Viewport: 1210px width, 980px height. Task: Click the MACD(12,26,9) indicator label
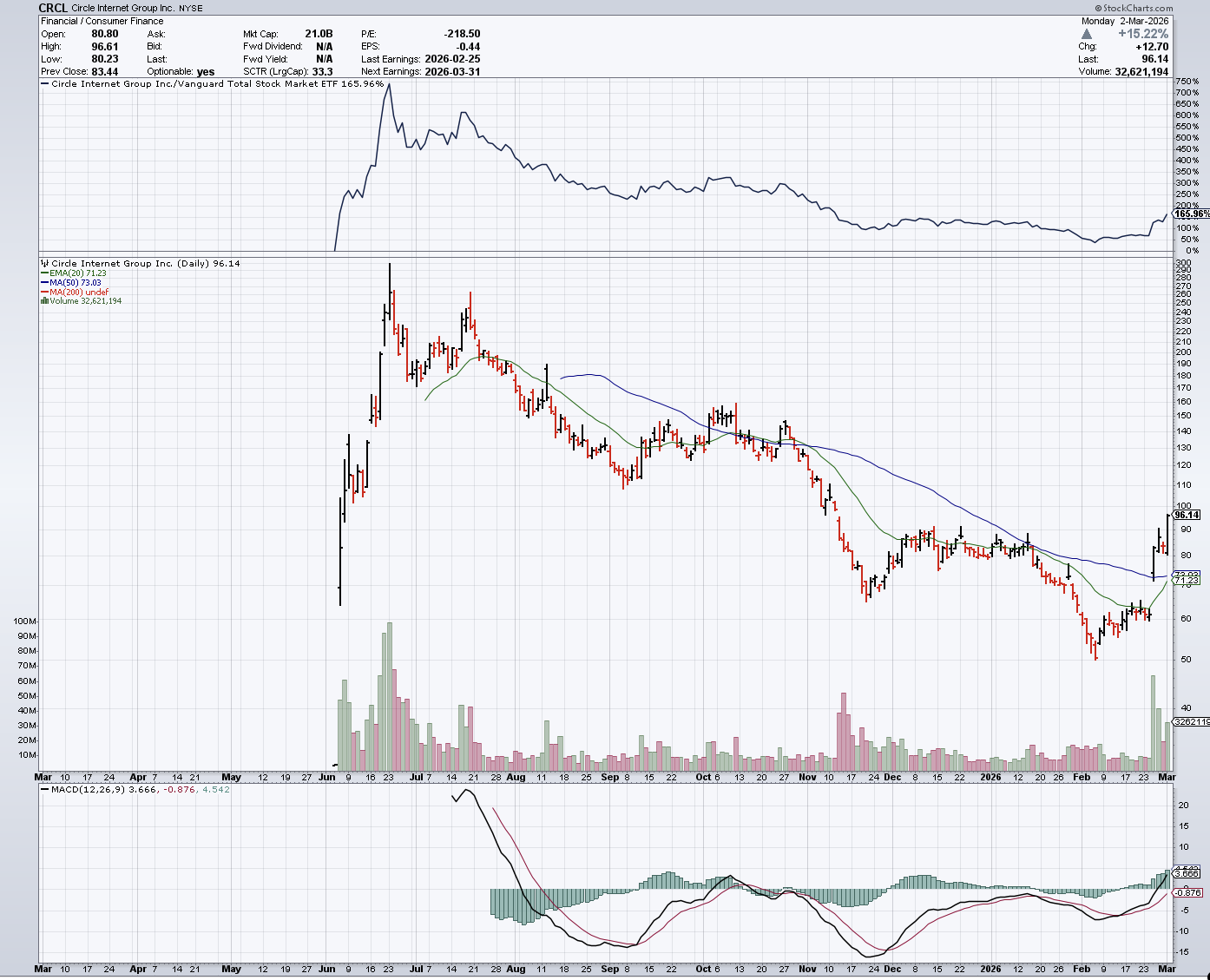pyautogui.click(x=88, y=790)
